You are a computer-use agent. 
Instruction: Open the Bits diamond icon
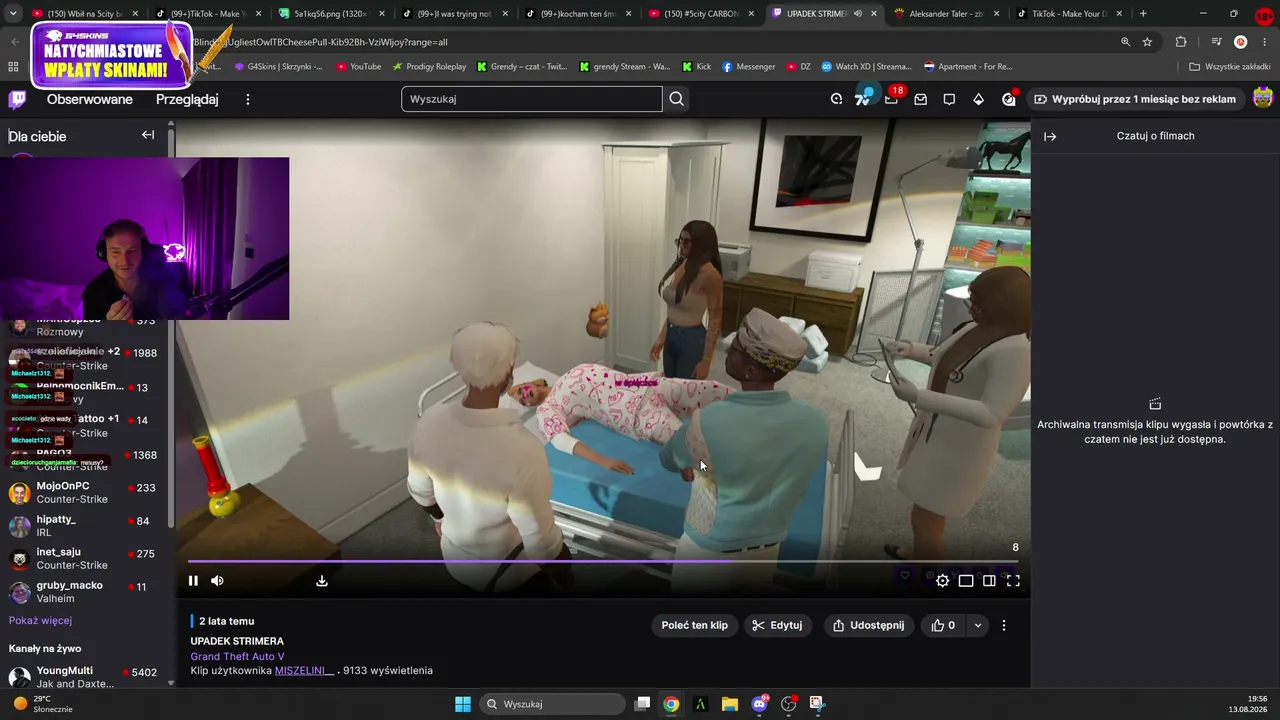pyautogui.click(x=978, y=99)
